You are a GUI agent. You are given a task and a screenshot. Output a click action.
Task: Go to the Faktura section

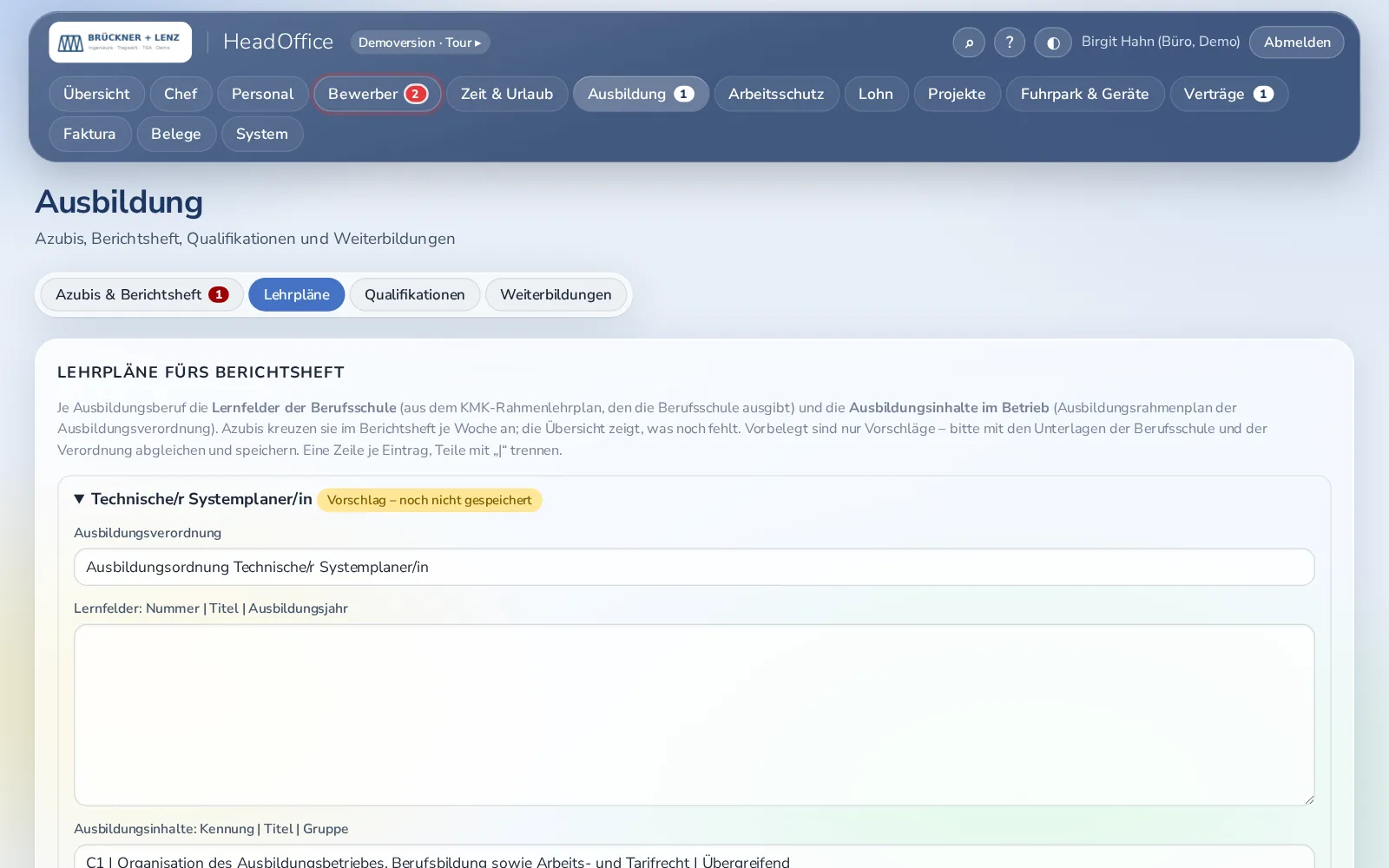(89, 134)
